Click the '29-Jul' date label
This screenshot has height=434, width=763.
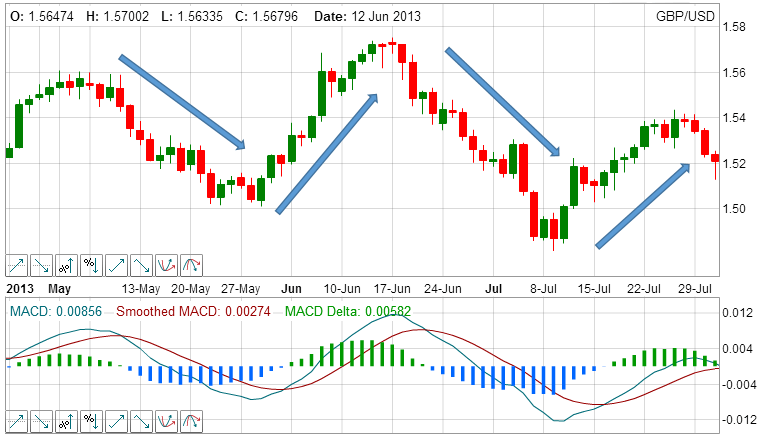pos(695,289)
